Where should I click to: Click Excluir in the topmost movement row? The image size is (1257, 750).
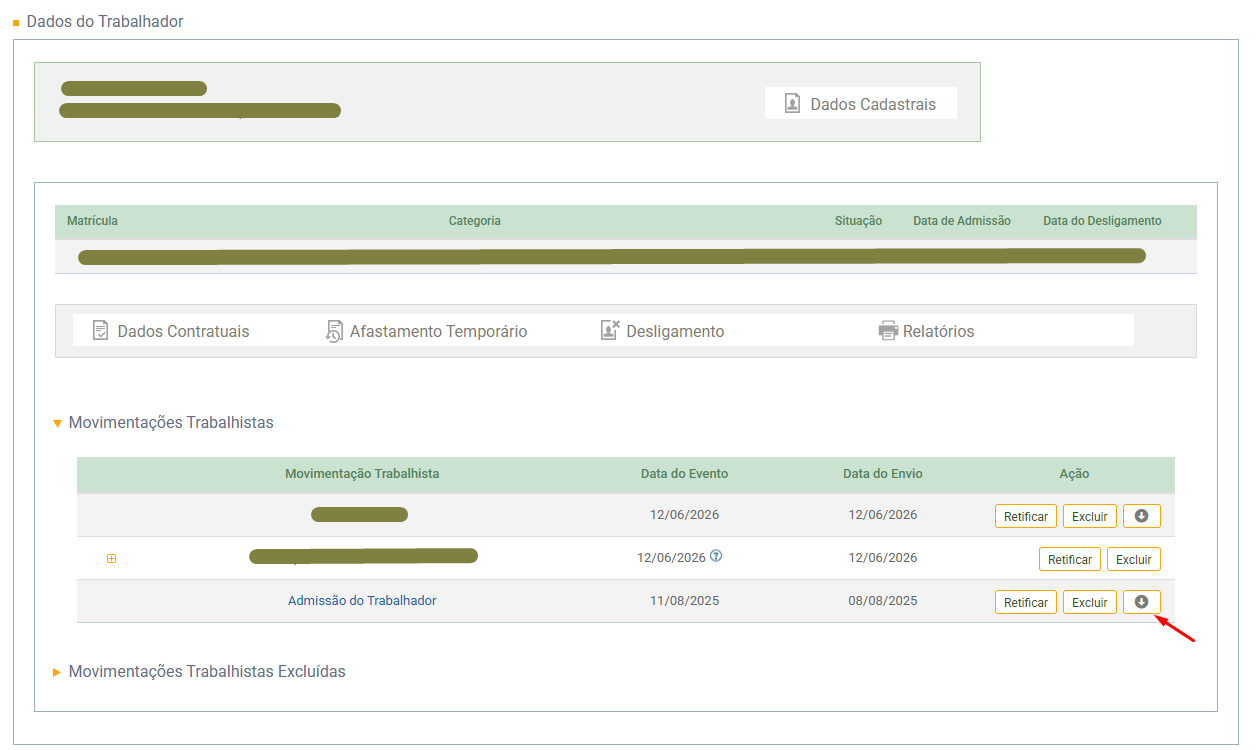point(1090,516)
